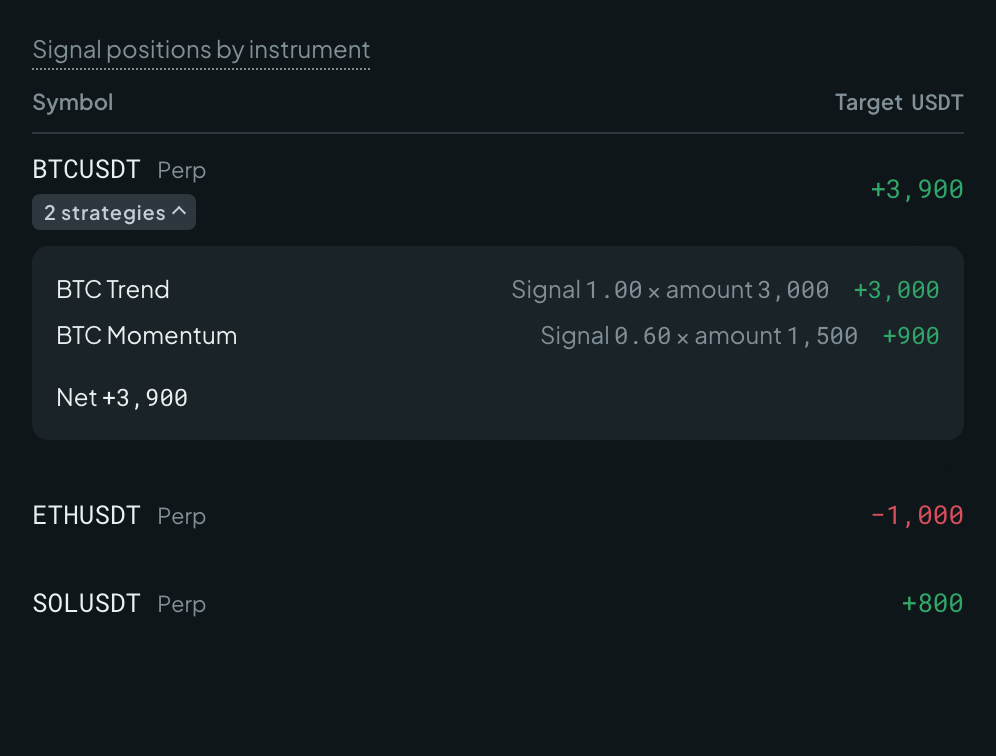Select the SOLUSDT instrument row
This screenshot has width=996, height=756.
[498, 603]
